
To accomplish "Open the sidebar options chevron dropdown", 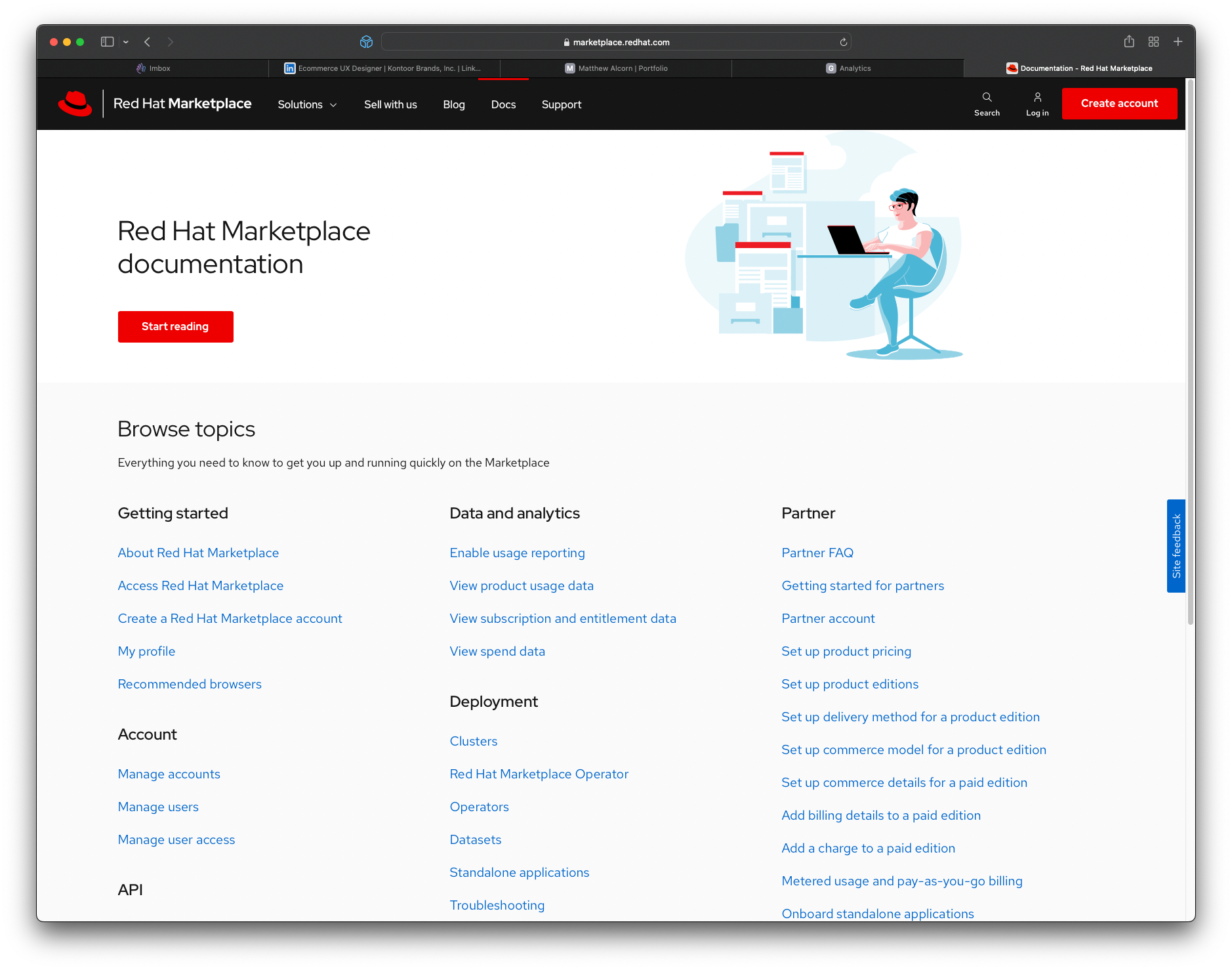I will [126, 42].
